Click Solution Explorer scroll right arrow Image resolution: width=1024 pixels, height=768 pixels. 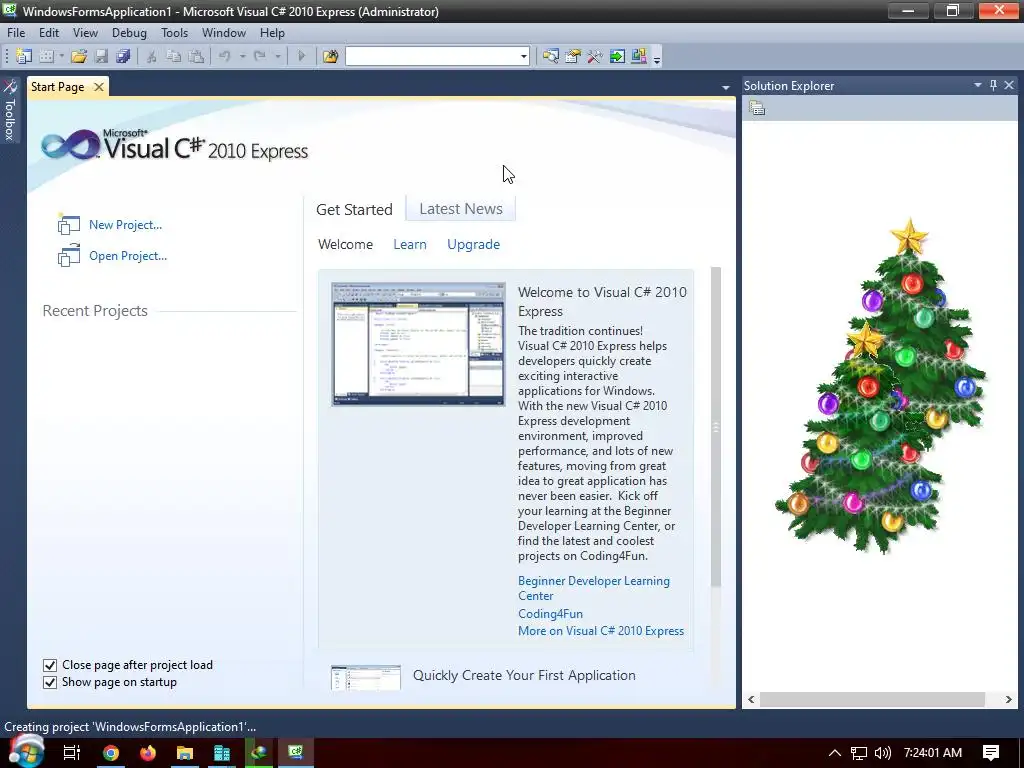click(x=1008, y=699)
